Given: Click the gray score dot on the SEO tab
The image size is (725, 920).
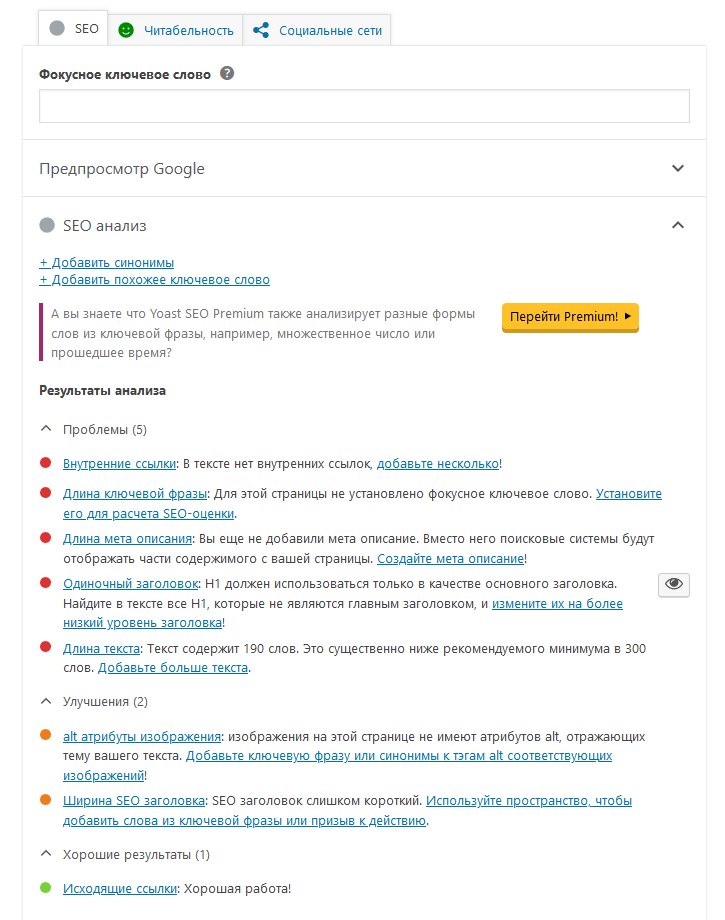Looking at the screenshot, I should (59, 30).
